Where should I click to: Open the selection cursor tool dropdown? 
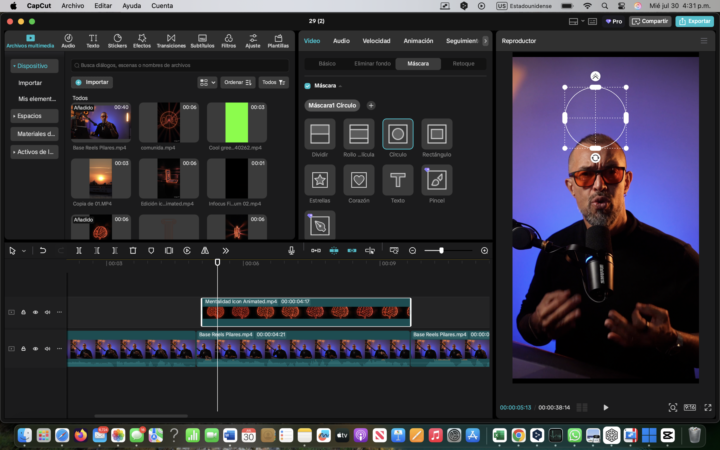click(24, 250)
